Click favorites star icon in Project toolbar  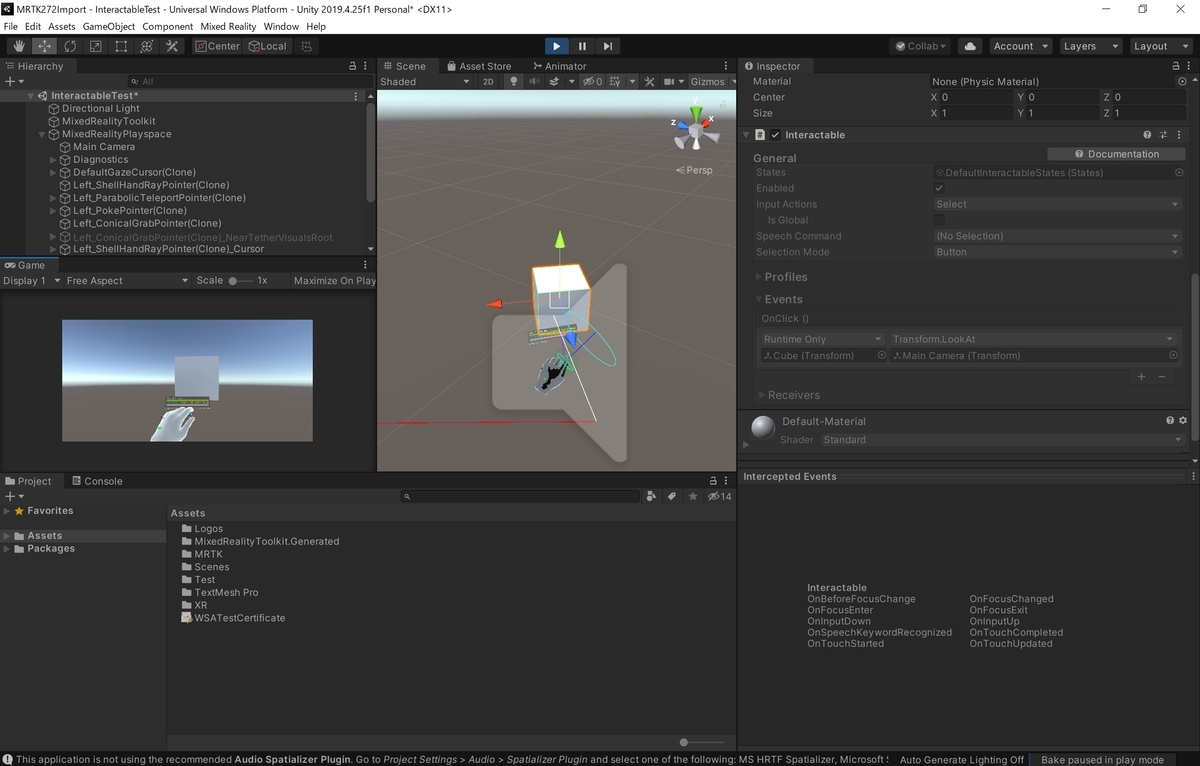pyautogui.click(x=692, y=496)
